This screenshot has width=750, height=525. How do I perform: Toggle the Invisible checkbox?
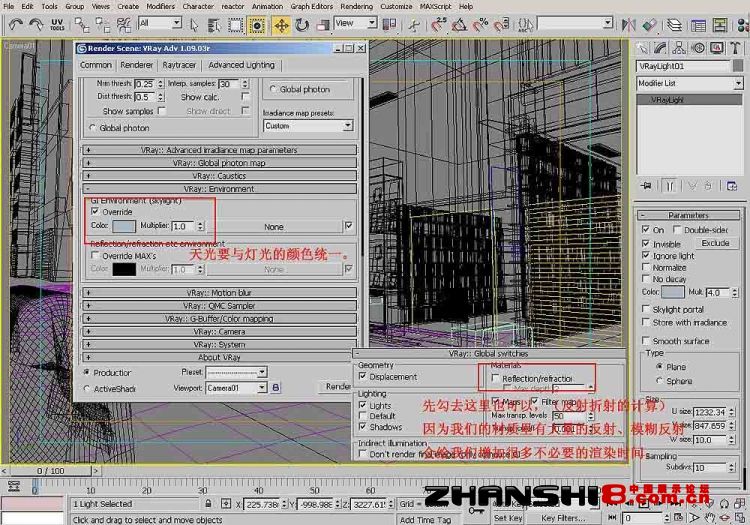pyautogui.click(x=646, y=243)
